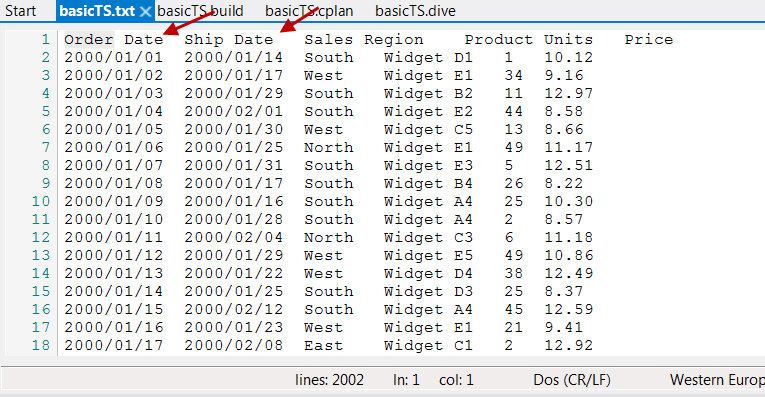This screenshot has height=397, width=765.
Task: Click order date 2000/01/02
Action: (x=114, y=76)
